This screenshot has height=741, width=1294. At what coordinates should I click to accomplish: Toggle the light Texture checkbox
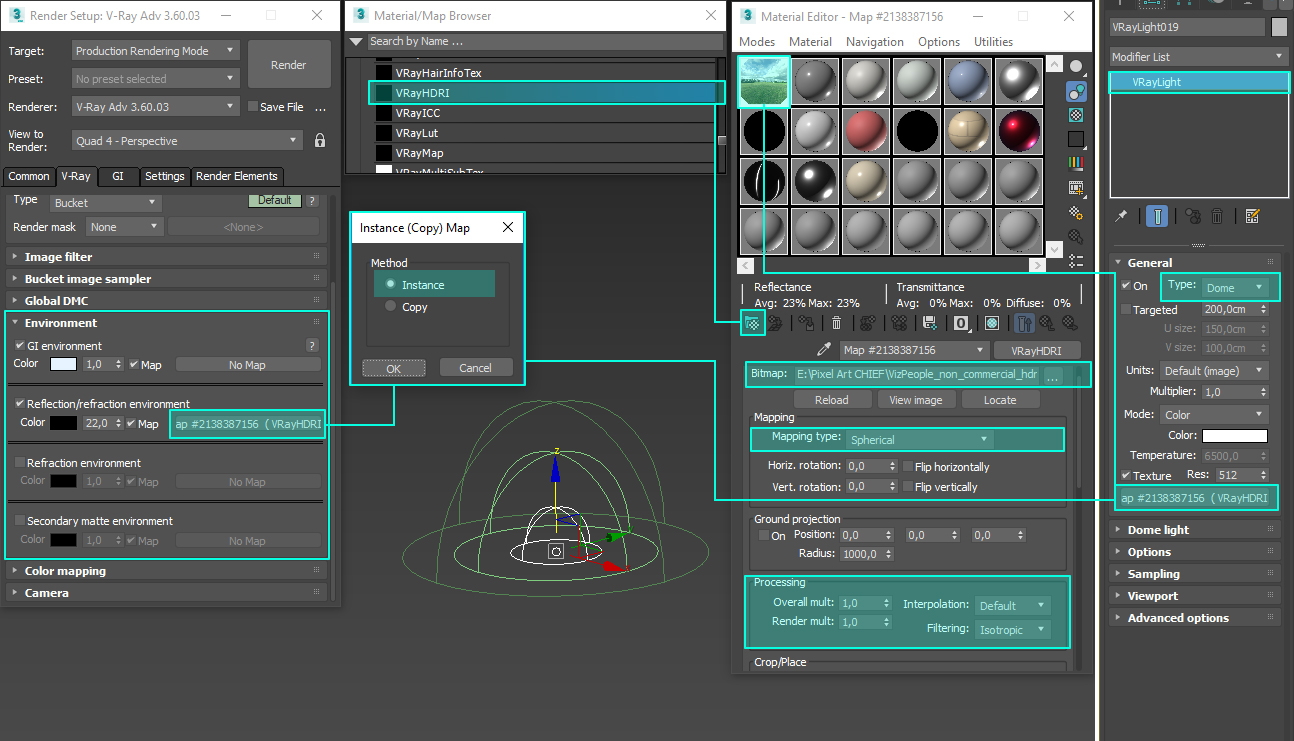pos(1126,475)
